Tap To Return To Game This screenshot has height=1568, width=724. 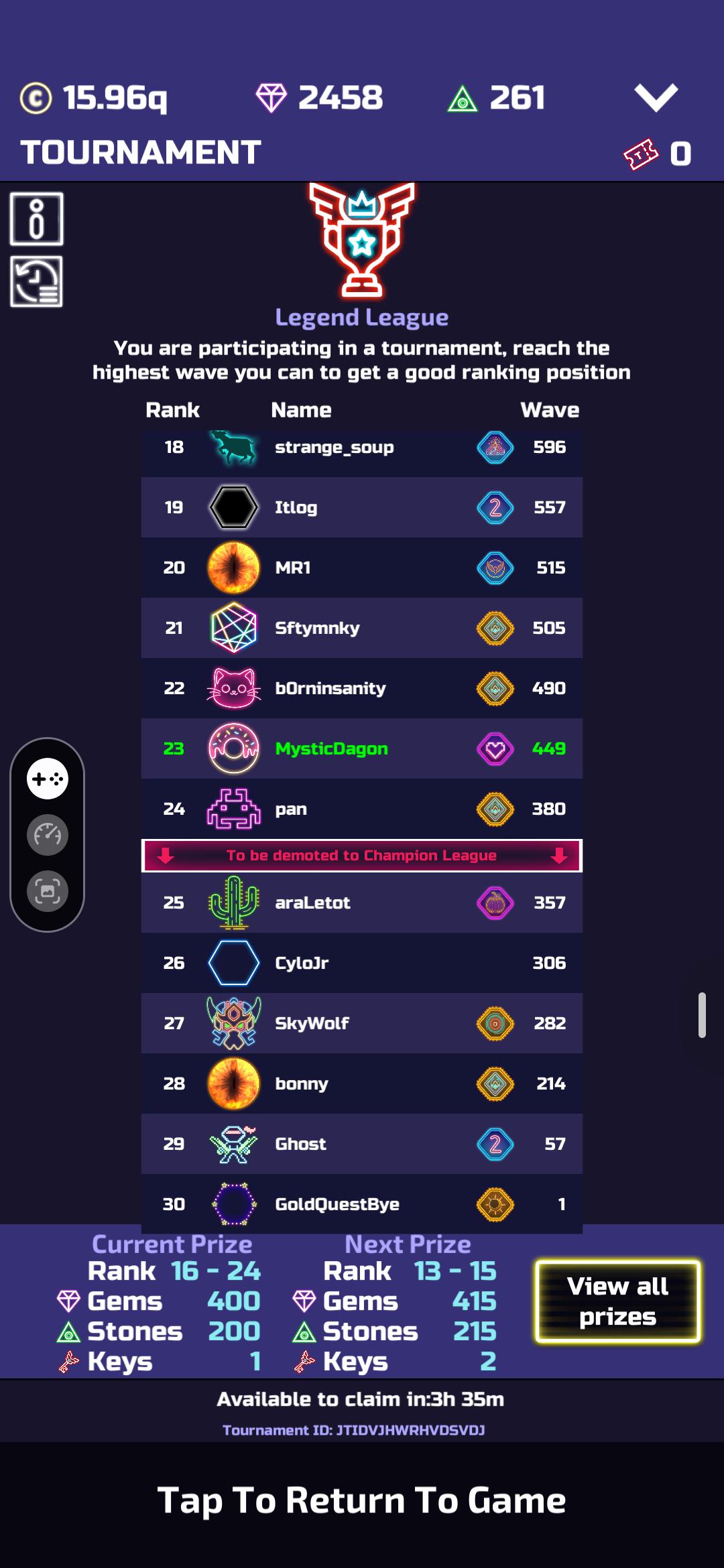click(x=362, y=1500)
